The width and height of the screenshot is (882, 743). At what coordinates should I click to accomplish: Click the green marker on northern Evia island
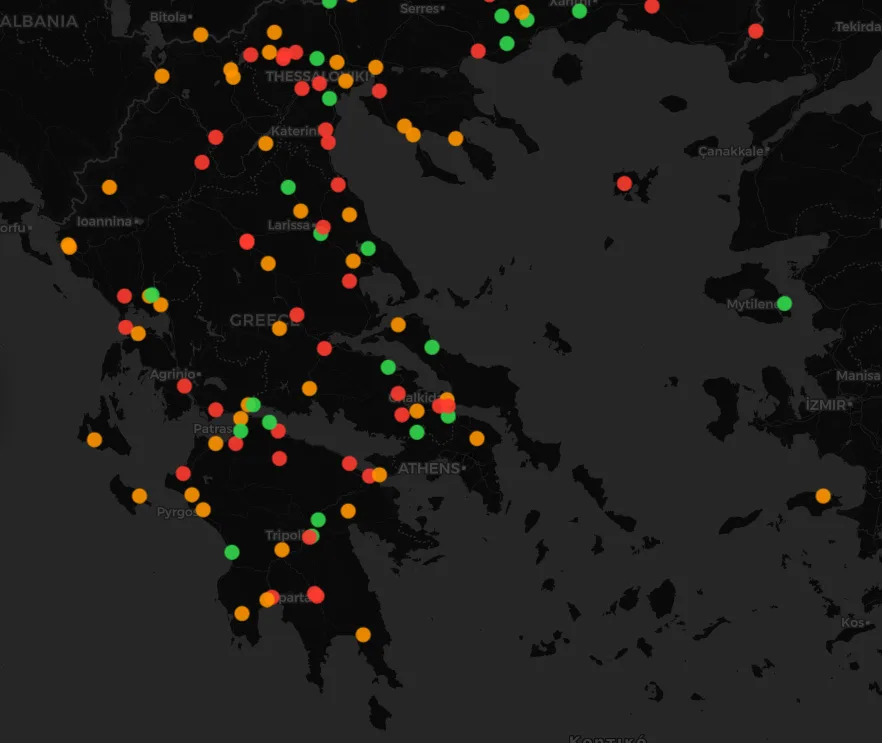click(432, 347)
